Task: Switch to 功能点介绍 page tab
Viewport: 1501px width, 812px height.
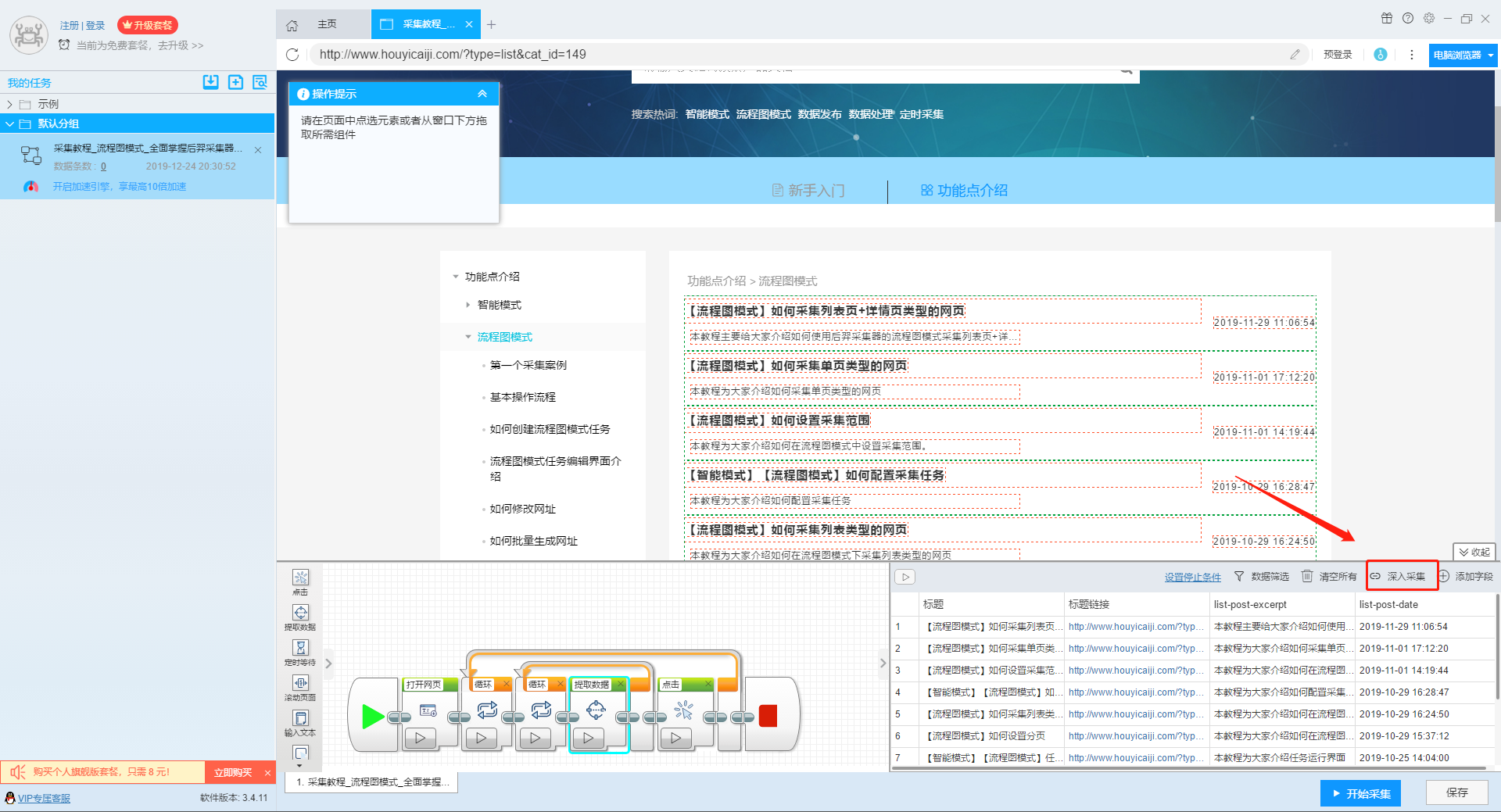Action: (x=964, y=191)
